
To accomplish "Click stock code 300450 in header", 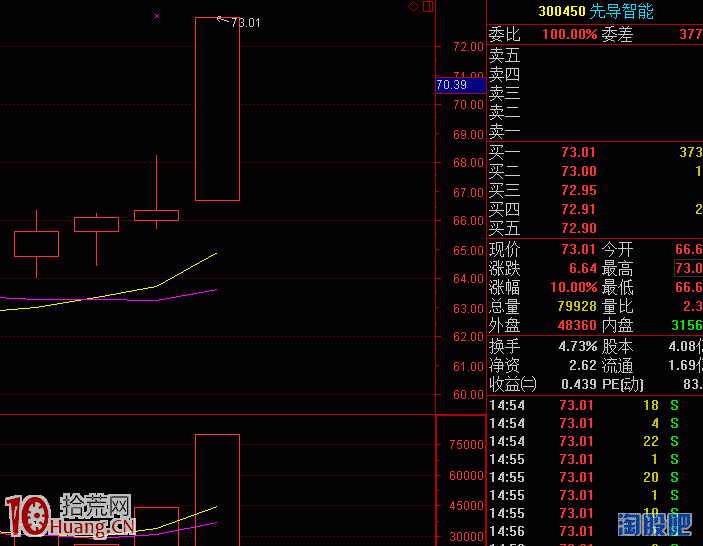I will 562,12.
